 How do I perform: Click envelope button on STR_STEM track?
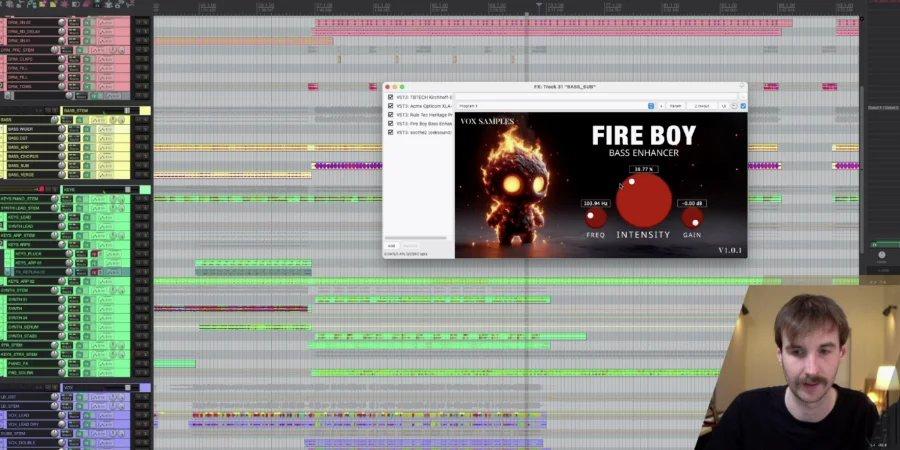(x=98, y=345)
